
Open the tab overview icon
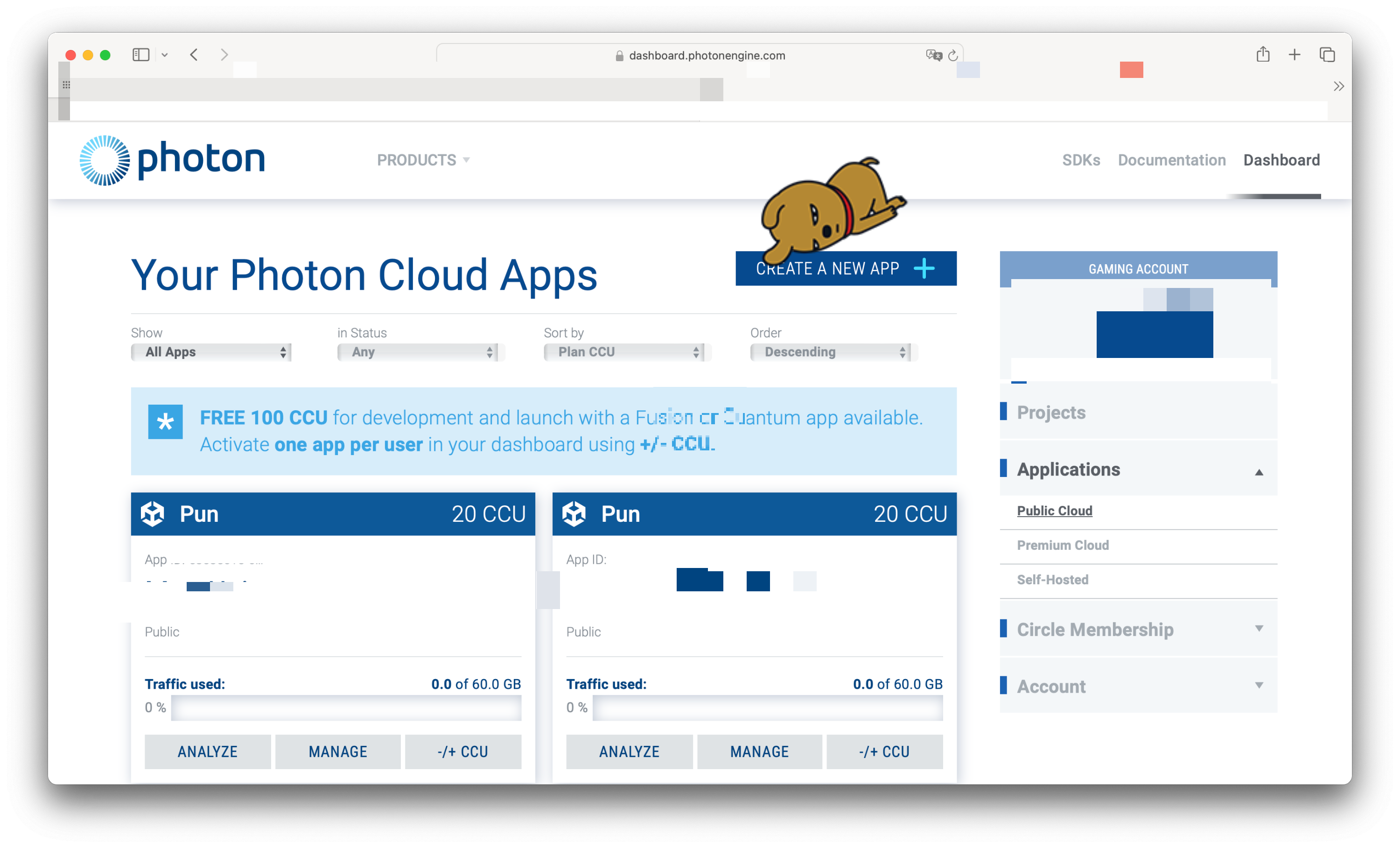coord(1327,55)
